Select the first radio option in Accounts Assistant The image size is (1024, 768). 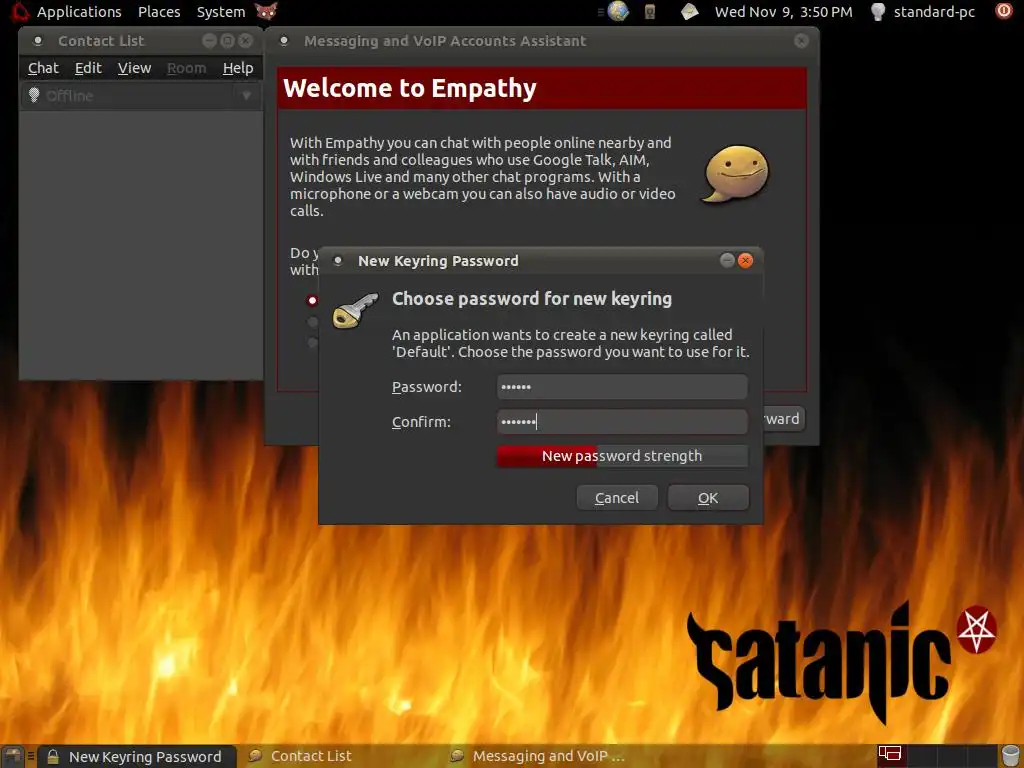[x=312, y=300]
